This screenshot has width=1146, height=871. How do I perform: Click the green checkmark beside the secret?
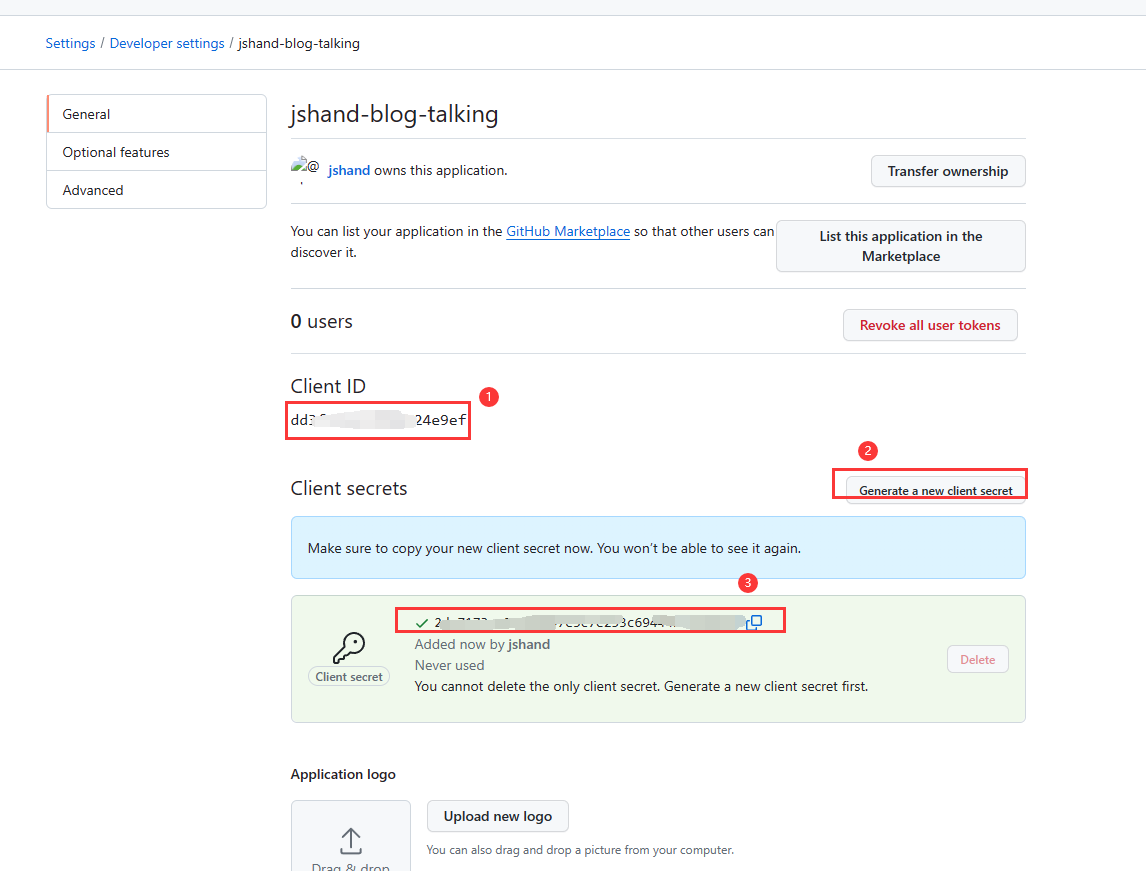[422, 623]
